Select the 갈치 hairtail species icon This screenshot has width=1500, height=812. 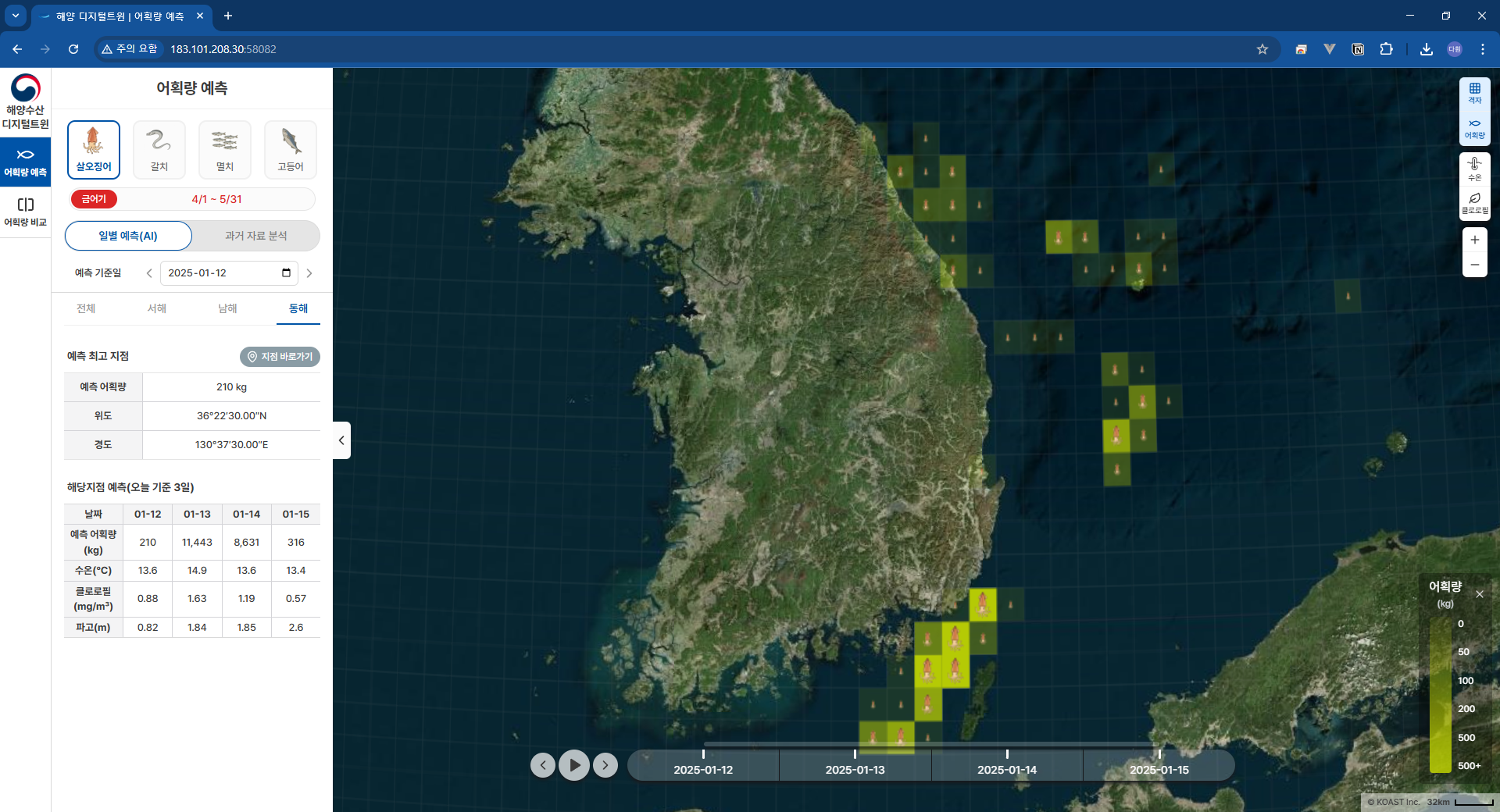point(159,150)
